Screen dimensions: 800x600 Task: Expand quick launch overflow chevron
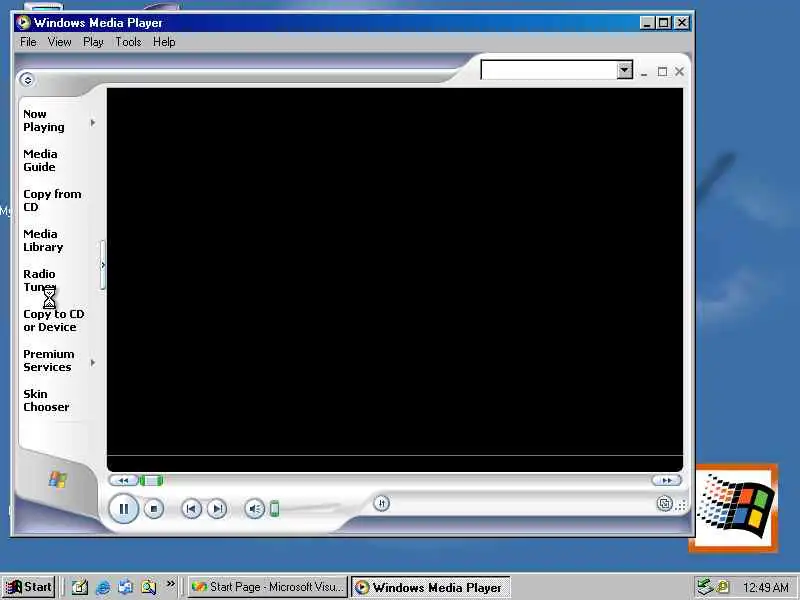tap(170, 584)
